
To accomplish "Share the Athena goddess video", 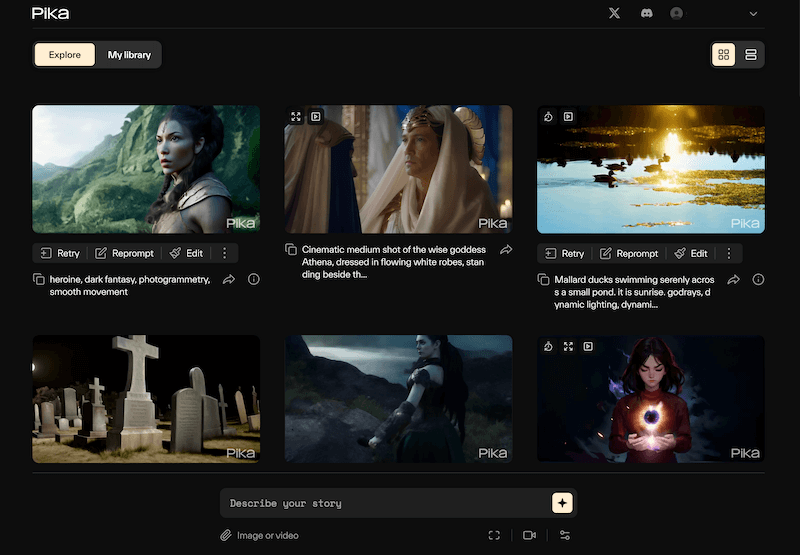I will point(506,250).
